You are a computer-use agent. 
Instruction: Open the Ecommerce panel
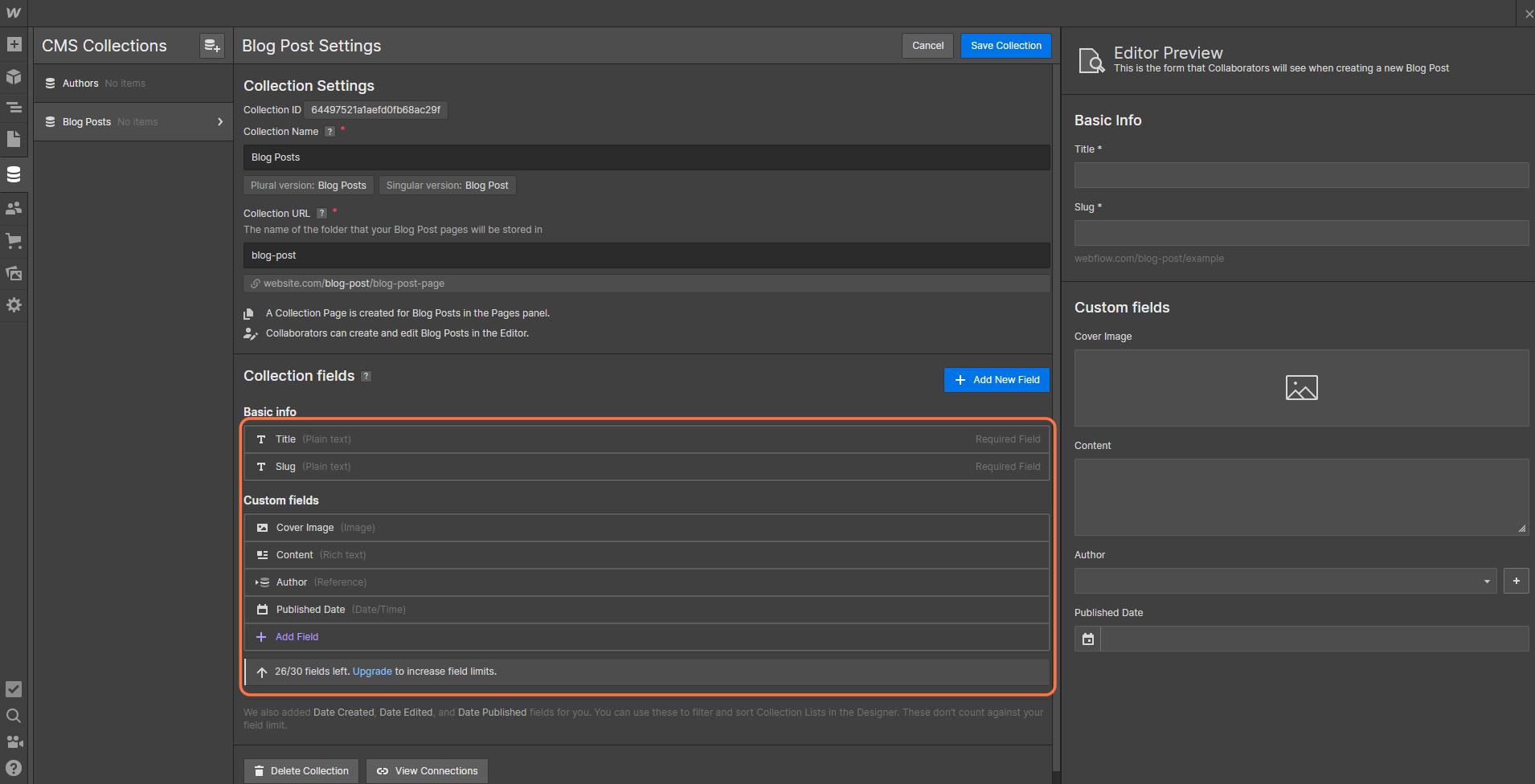(x=14, y=240)
